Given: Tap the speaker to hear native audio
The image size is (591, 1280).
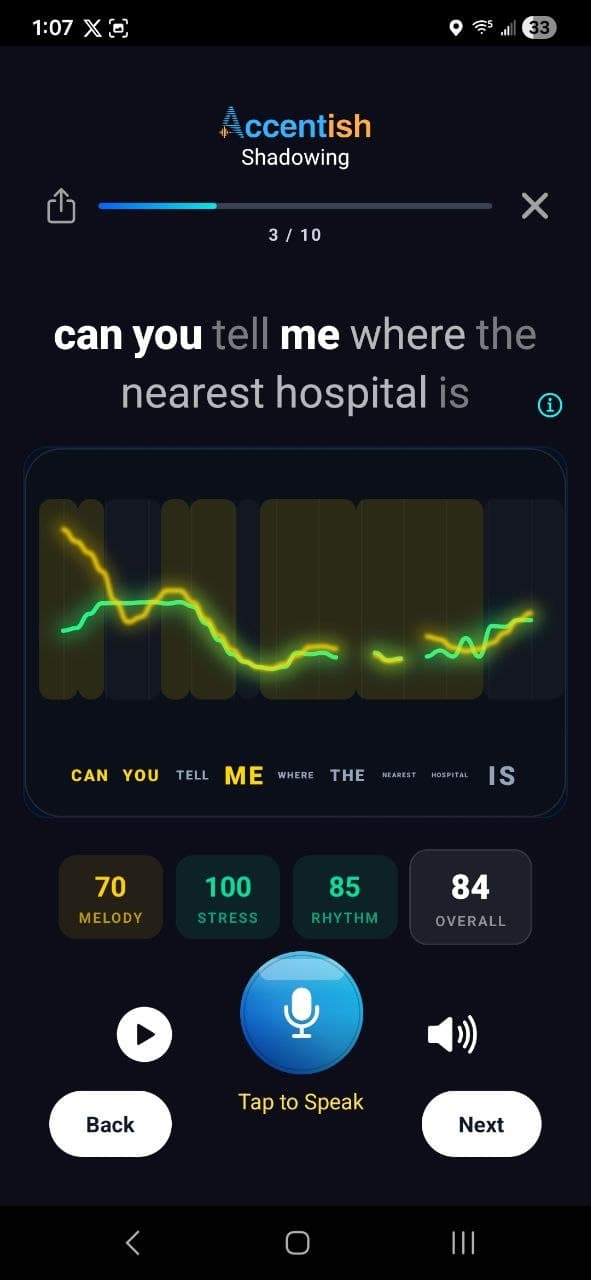Looking at the screenshot, I should pos(450,1034).
